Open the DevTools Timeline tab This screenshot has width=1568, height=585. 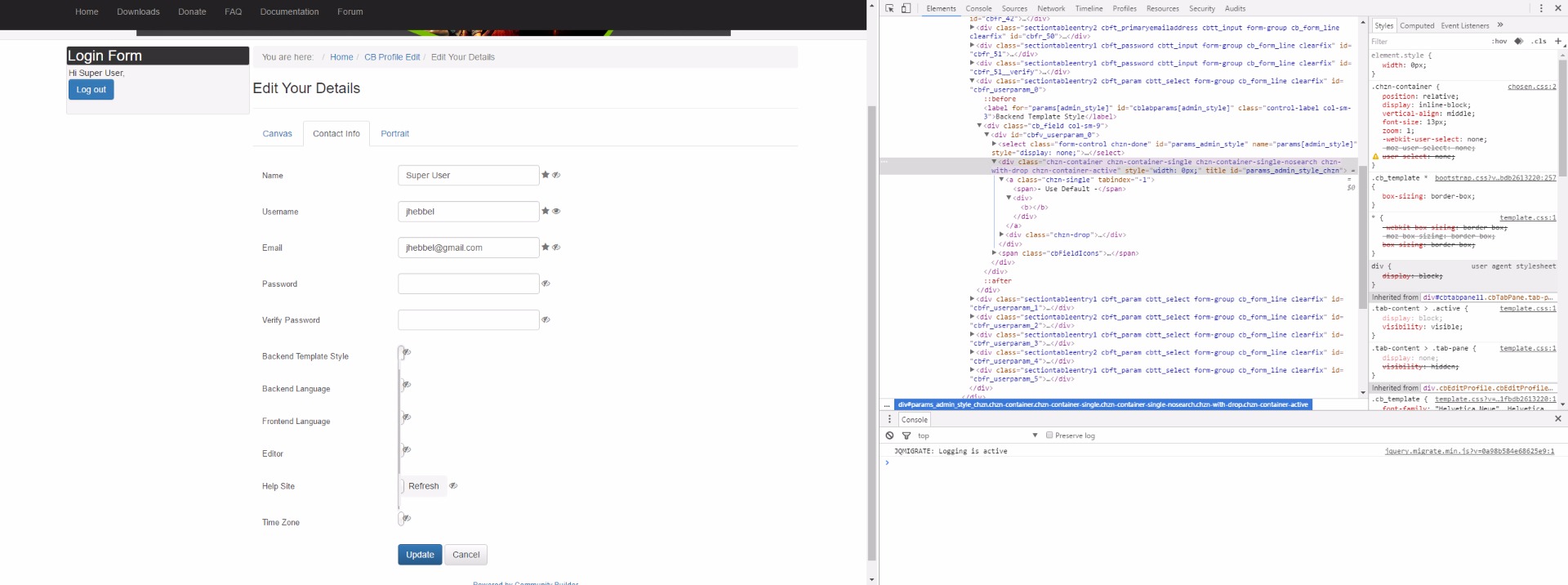coord(1089,8)
